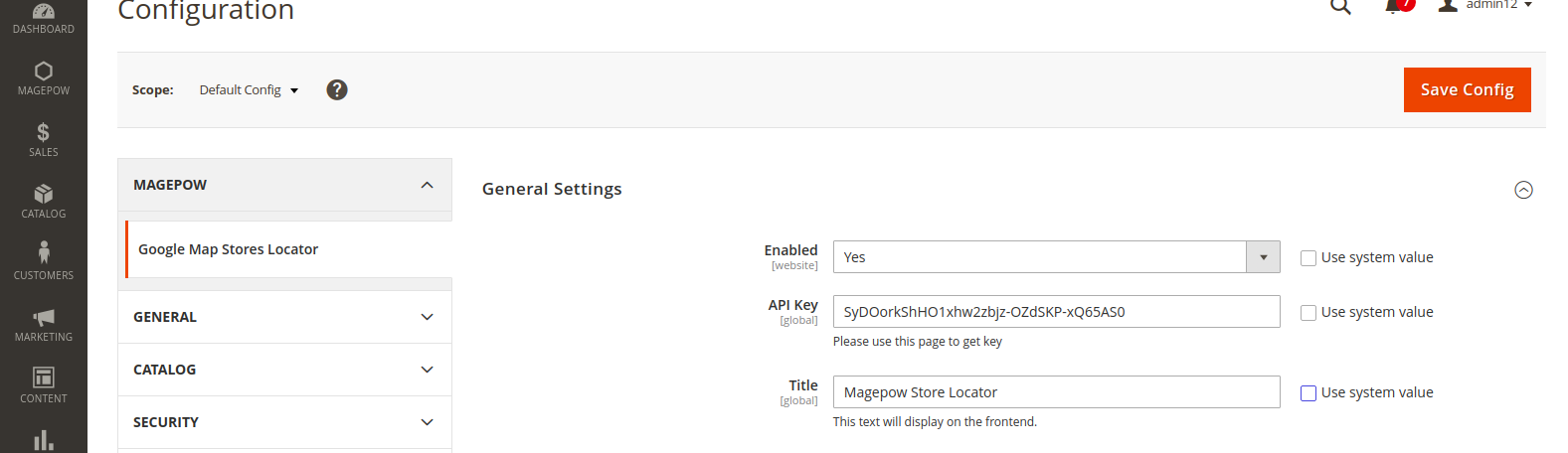This screenshot has width=1568, height=453.
Task: Click the notifications bell icon
Action: [1395, 7]
